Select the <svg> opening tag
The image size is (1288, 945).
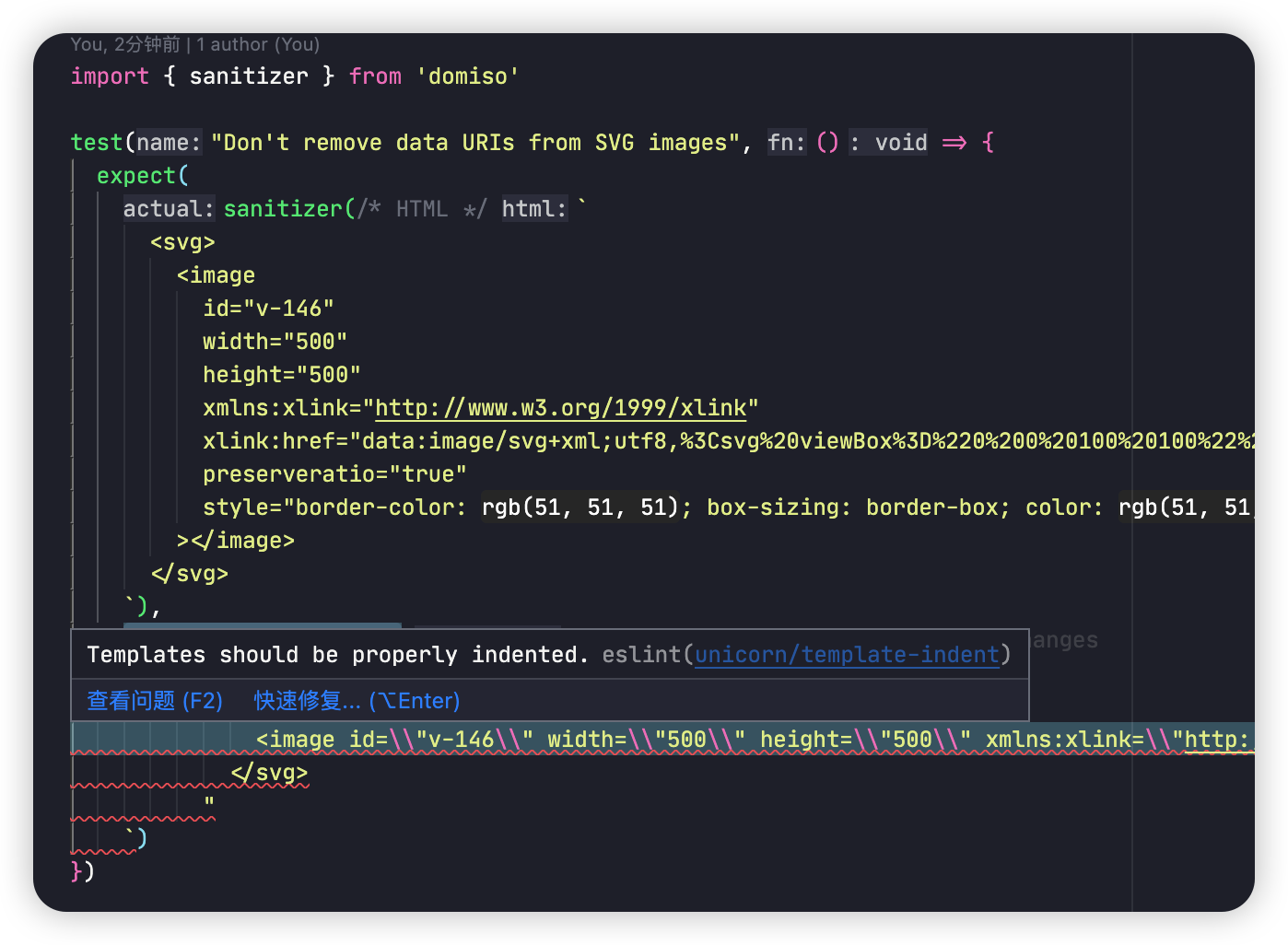pyautogui.click(x=181, y=241)
